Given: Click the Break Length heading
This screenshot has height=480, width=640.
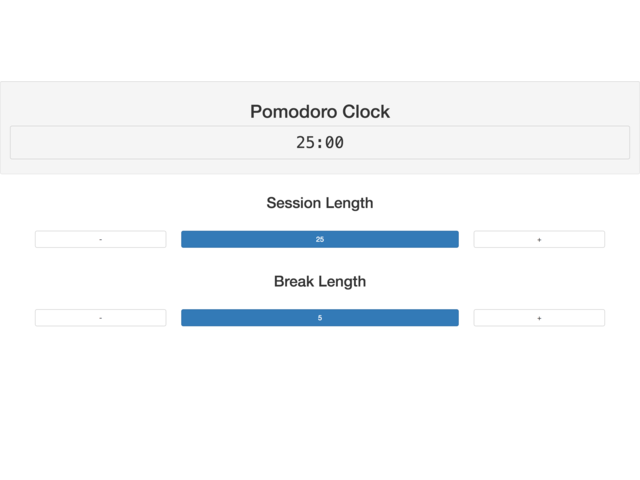Looking at the screenshot, I should pyautogui.click(x=320, y=282).
